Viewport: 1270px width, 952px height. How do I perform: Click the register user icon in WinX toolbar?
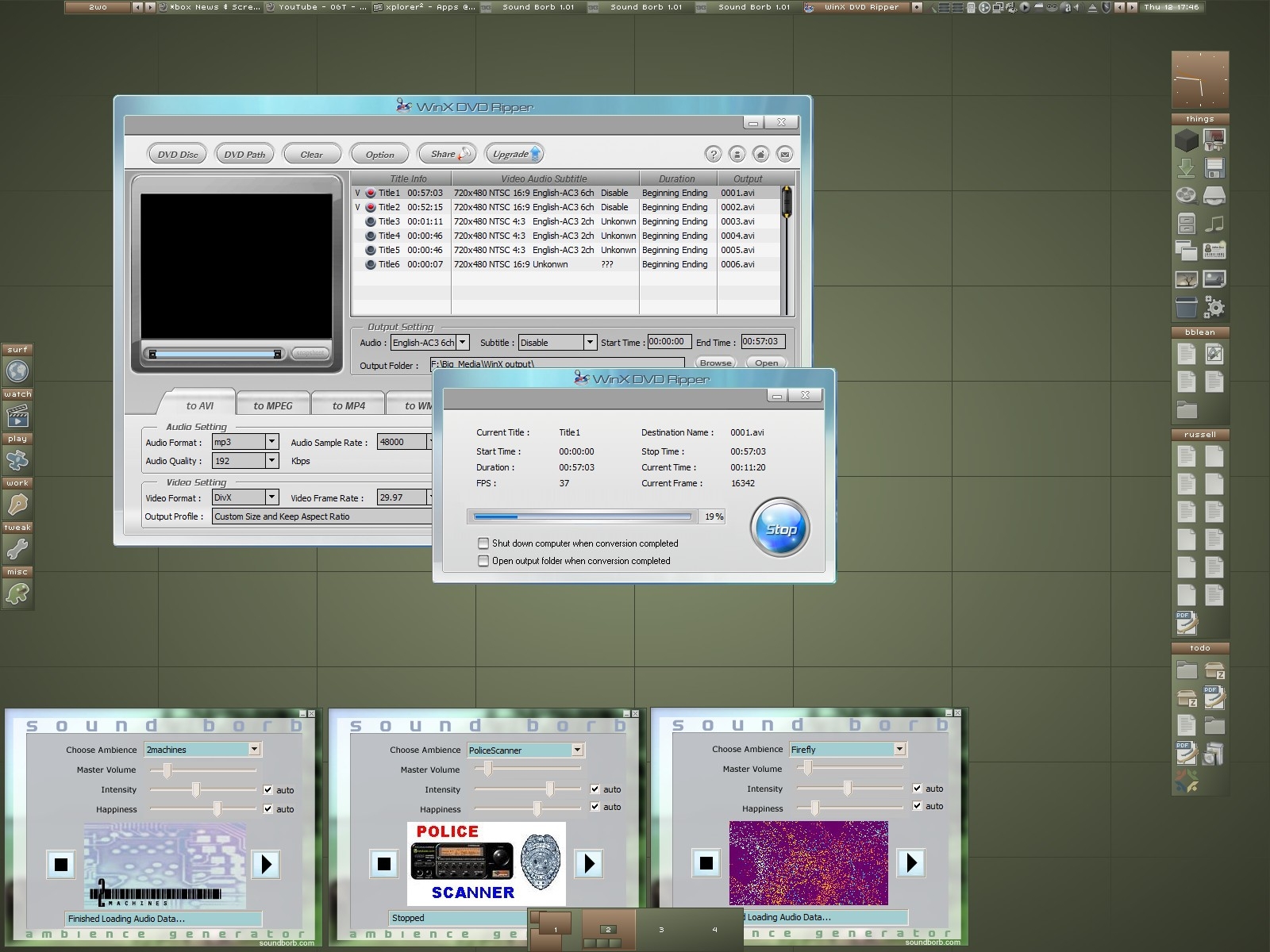click(x=737, y=155)
